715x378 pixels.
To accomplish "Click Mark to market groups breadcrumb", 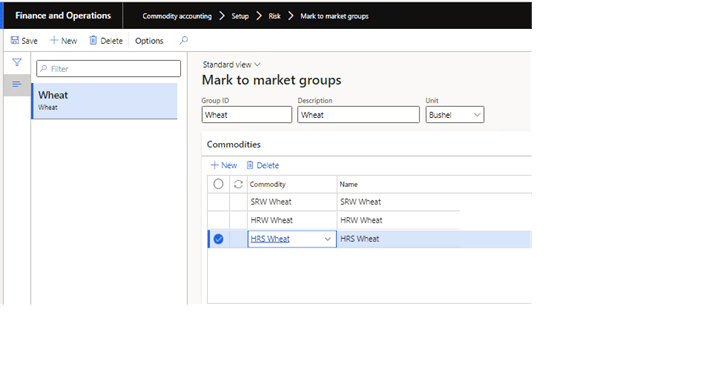I will point(334,16).
